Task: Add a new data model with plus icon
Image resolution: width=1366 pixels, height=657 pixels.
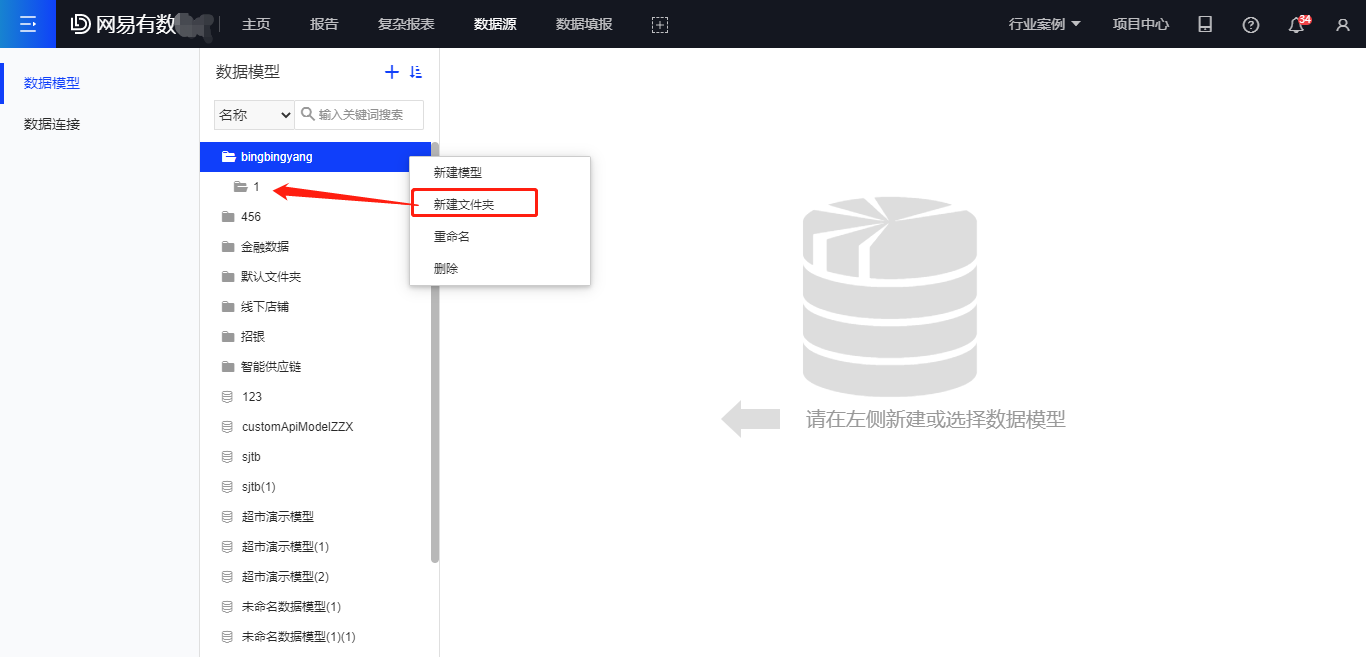Action: tap(392, 72)
